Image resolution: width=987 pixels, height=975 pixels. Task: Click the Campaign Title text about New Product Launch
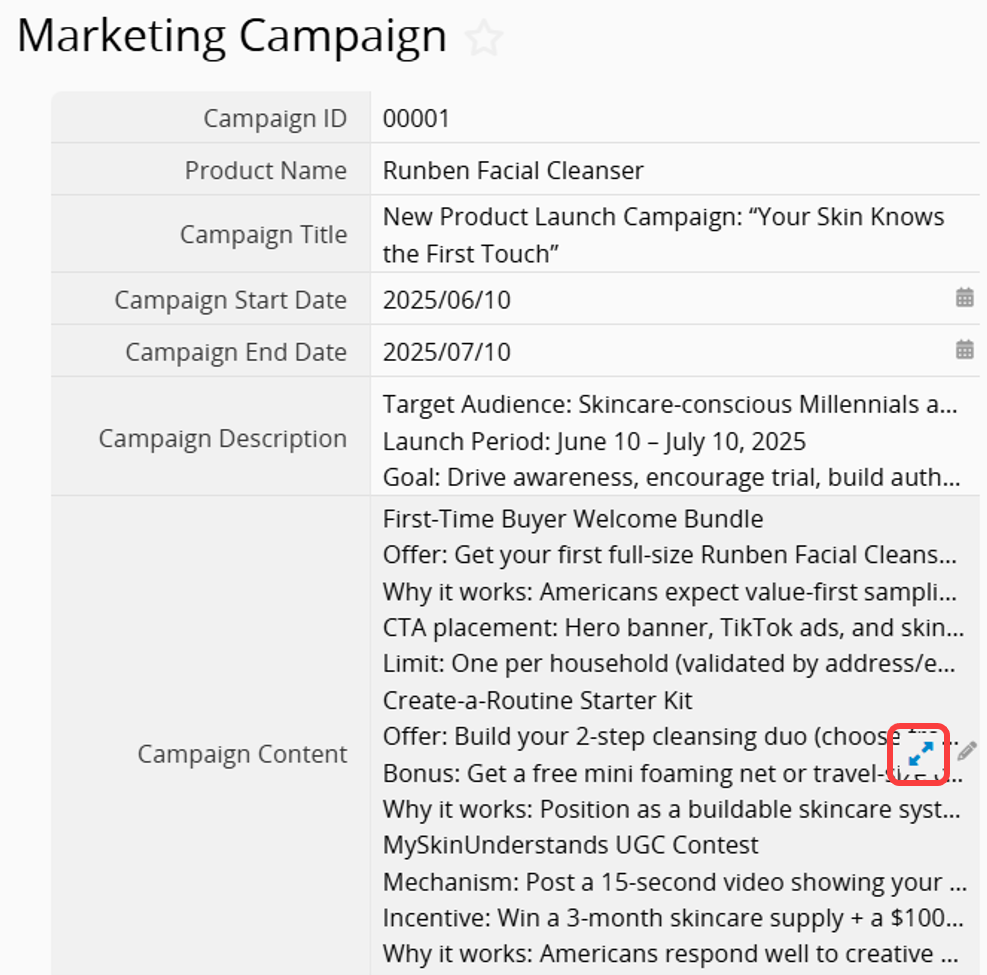pos(663,235)
